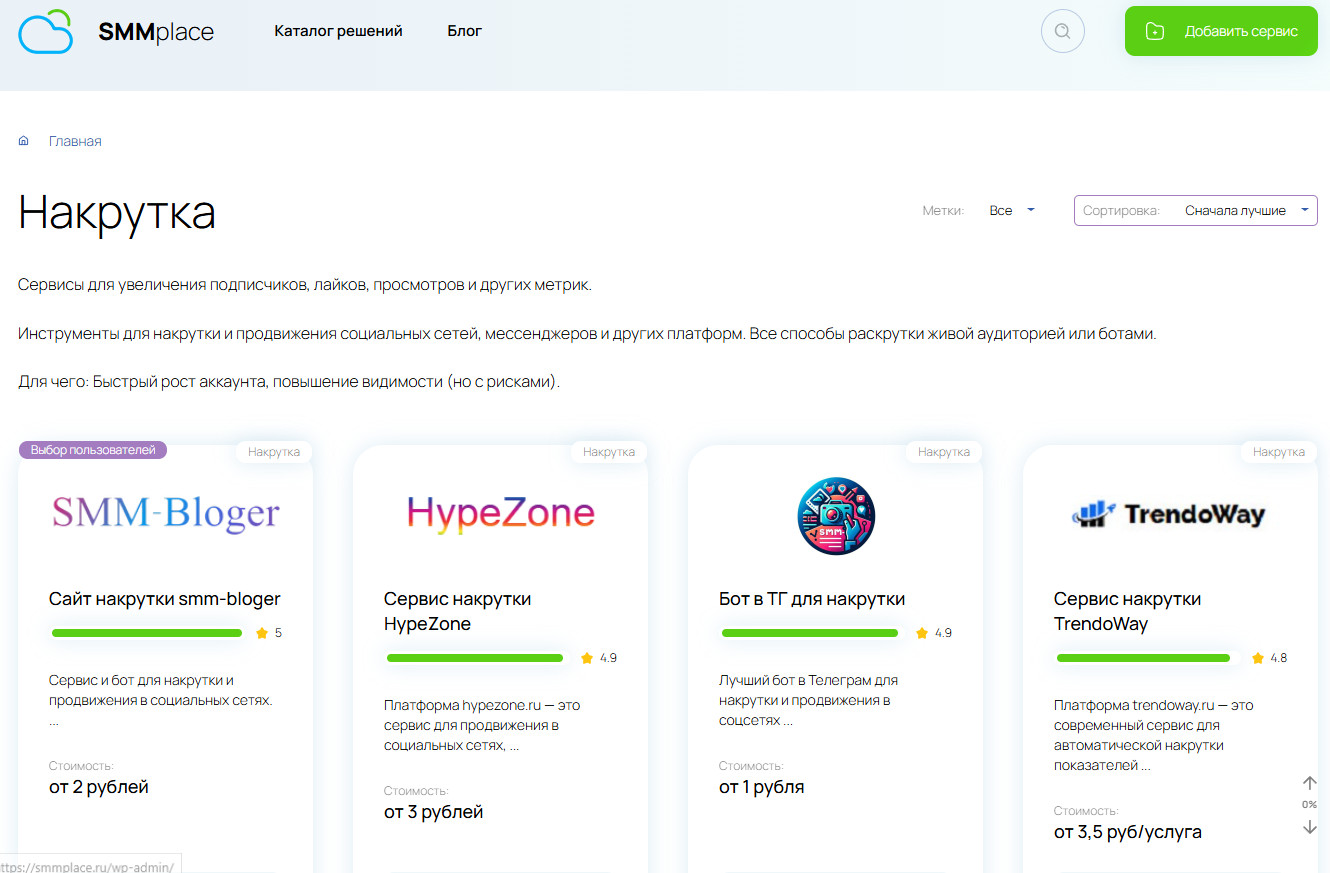
Task: Click the SMMplace cloud logo icon
Action: 46,31
